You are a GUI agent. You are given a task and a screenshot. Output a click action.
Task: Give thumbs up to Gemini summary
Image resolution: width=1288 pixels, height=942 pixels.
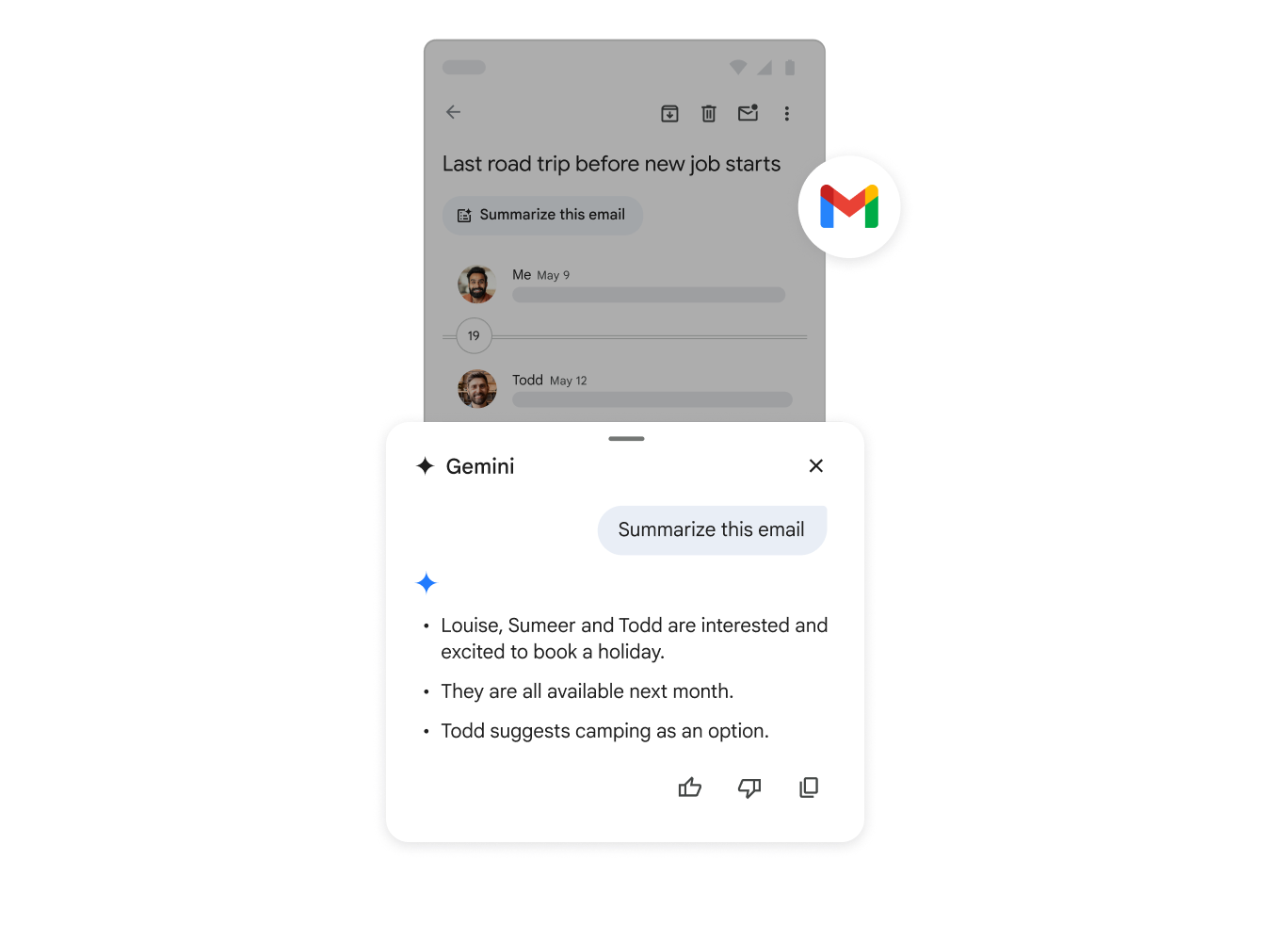[x=690, y=788]
